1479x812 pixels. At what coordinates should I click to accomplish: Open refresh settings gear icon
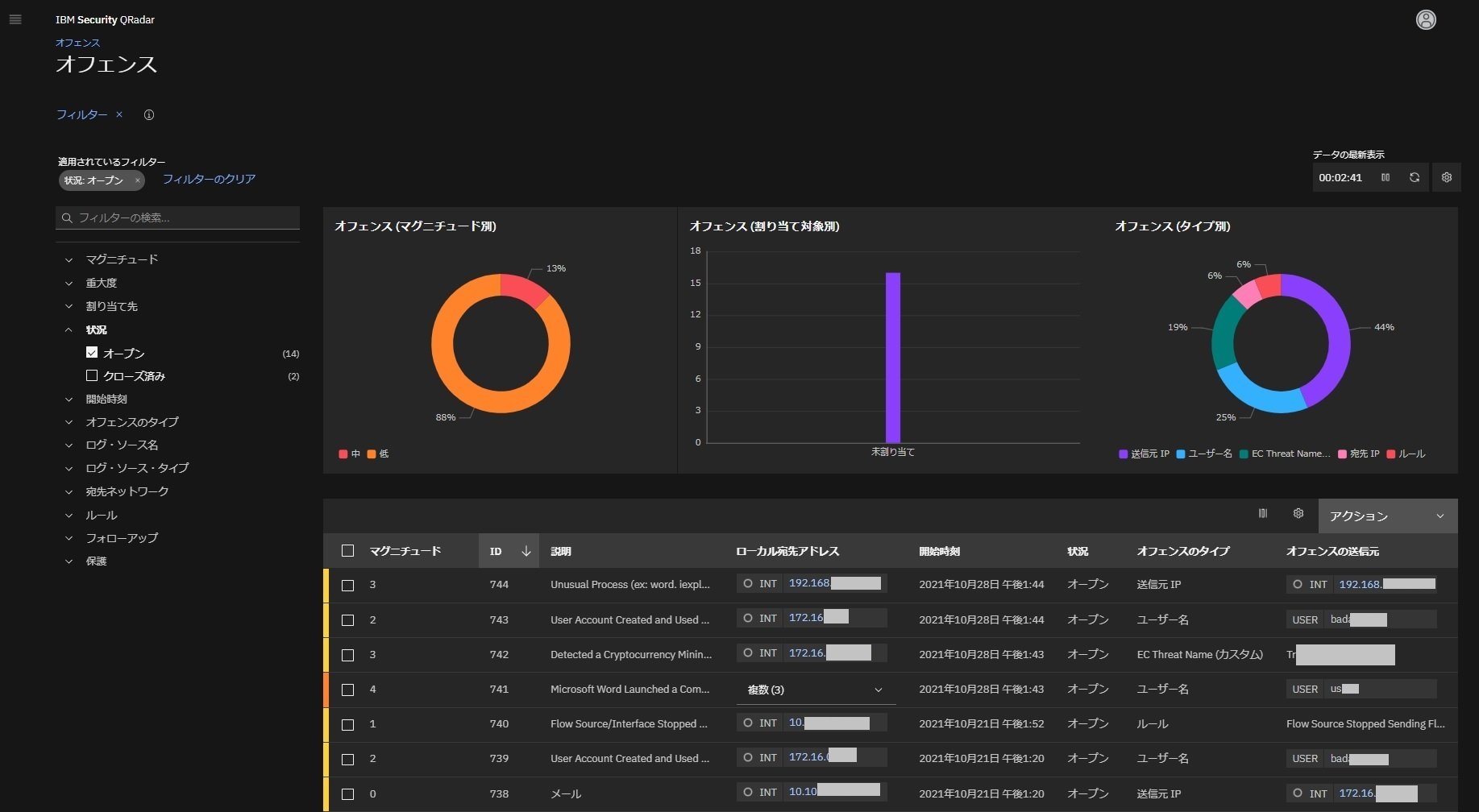click(1447, 177)
